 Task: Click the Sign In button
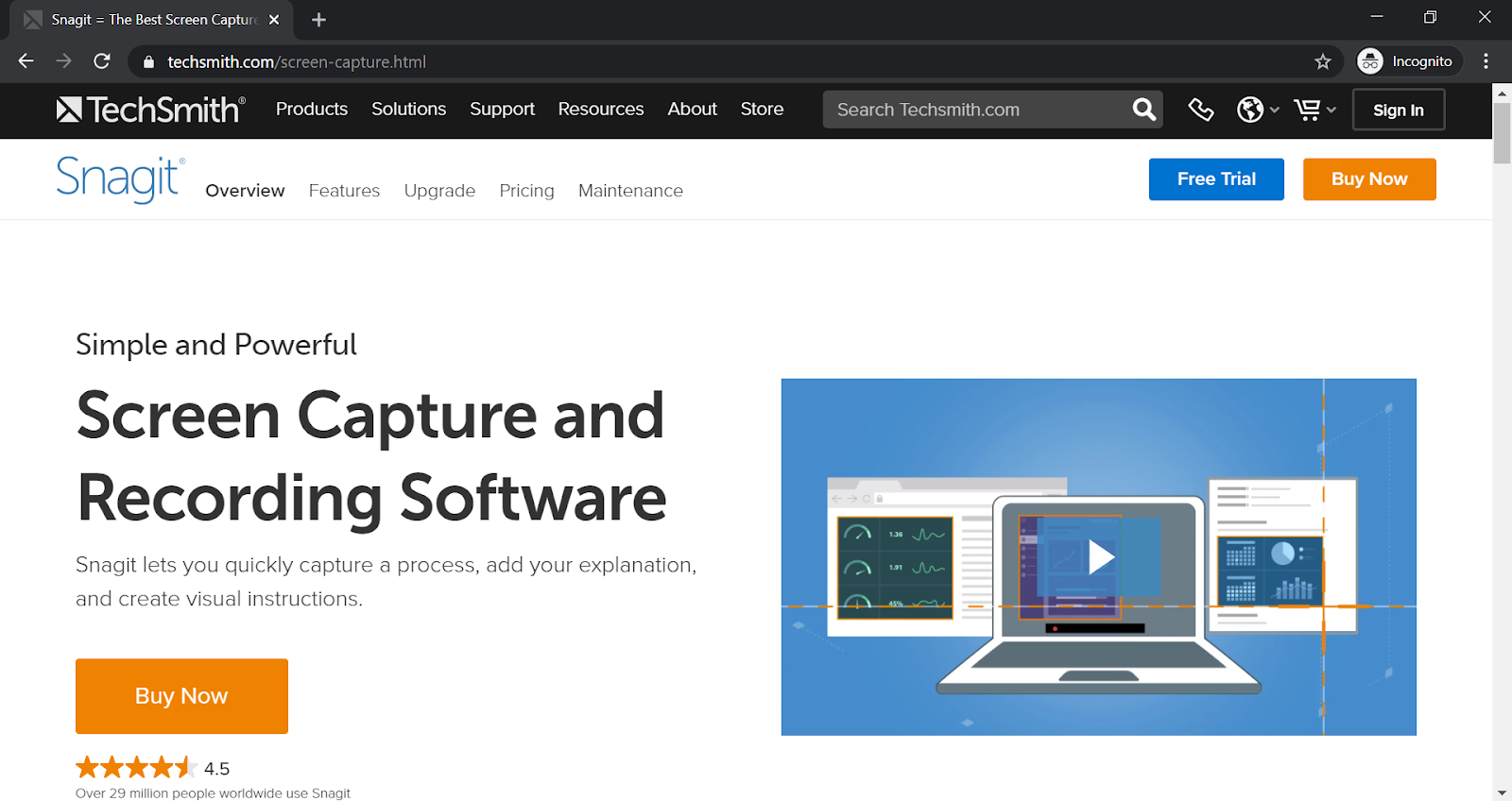tap(1399, 110)
